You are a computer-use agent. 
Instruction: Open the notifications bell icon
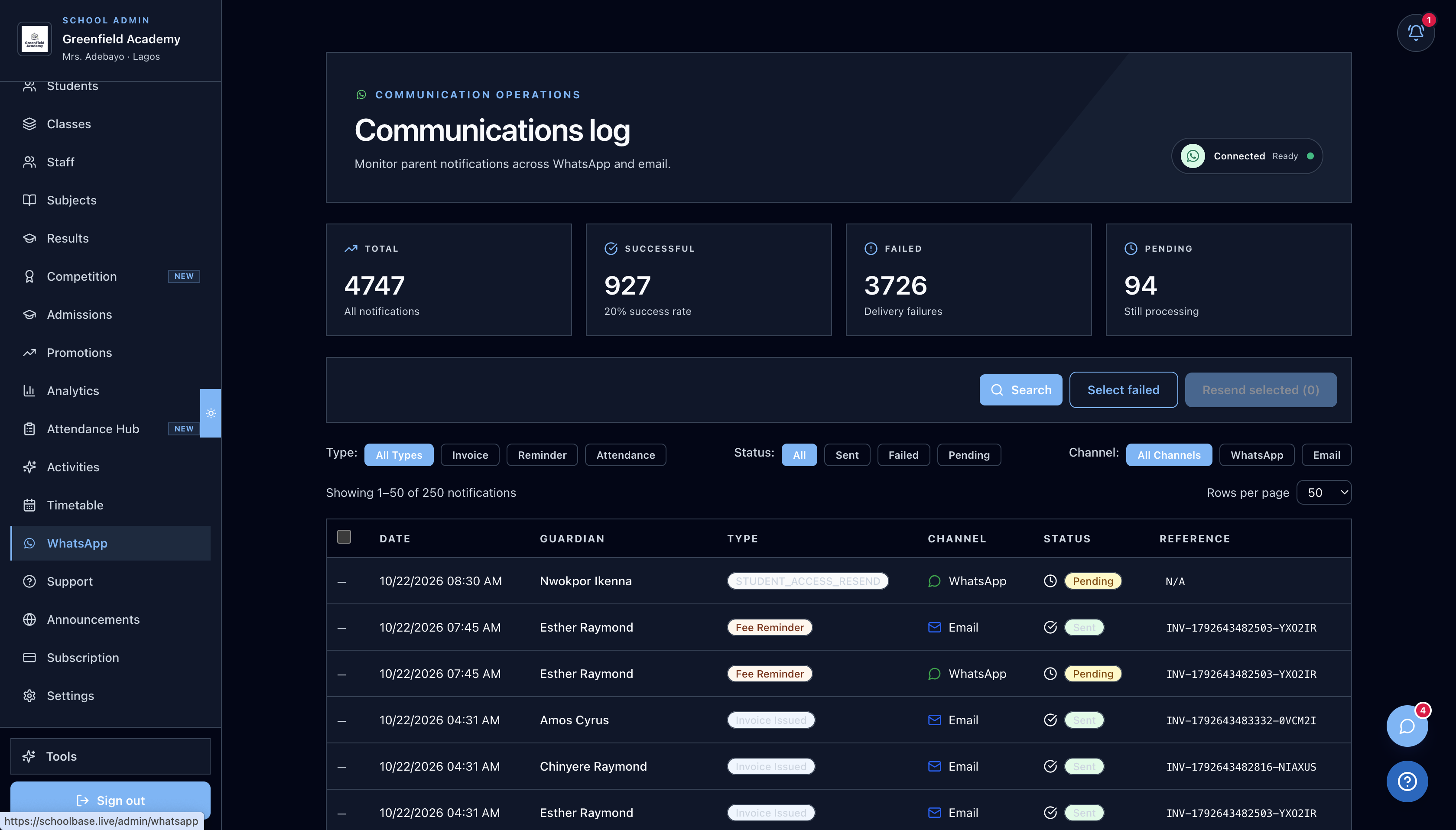[x=1416, y=33]
